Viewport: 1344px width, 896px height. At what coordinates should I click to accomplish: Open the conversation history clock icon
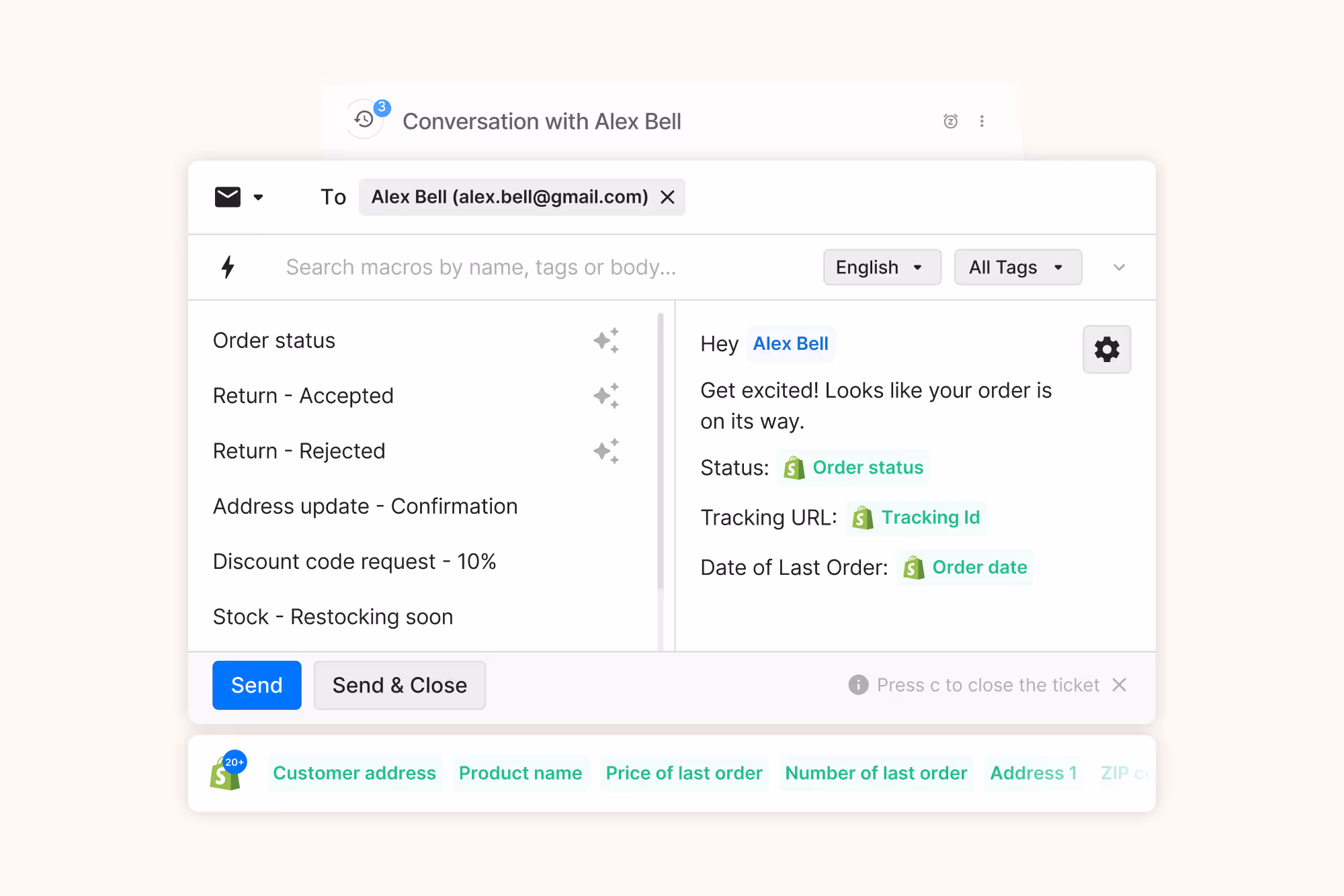point(364,120)
